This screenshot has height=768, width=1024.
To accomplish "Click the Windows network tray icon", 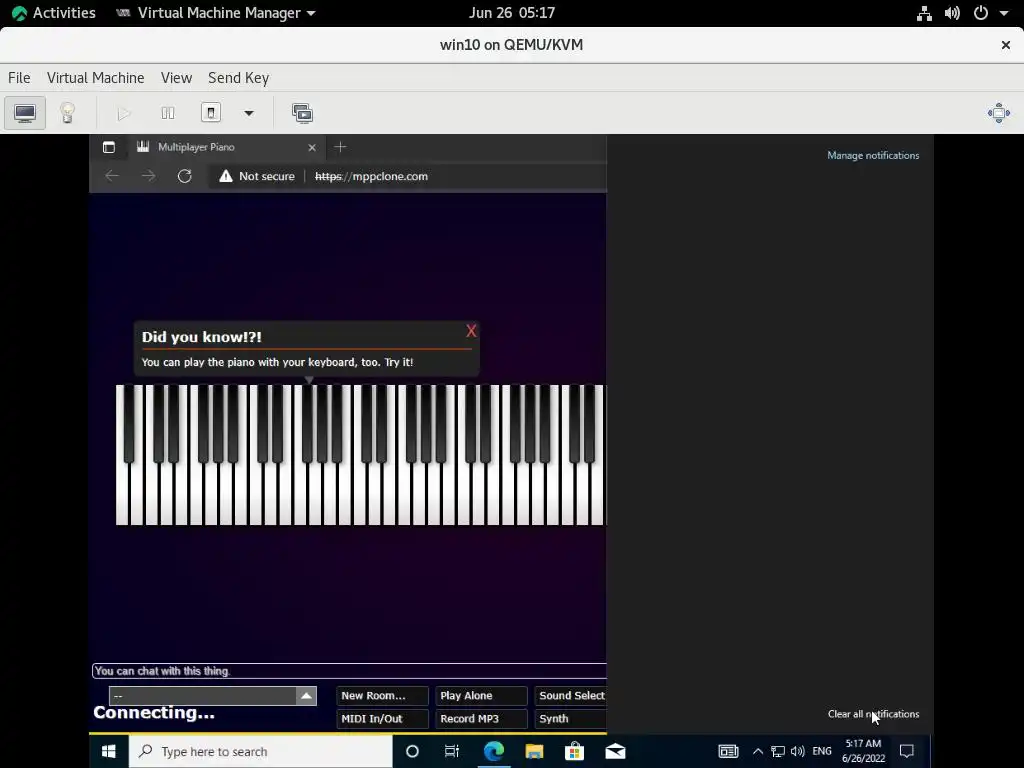I will (778, 751).
